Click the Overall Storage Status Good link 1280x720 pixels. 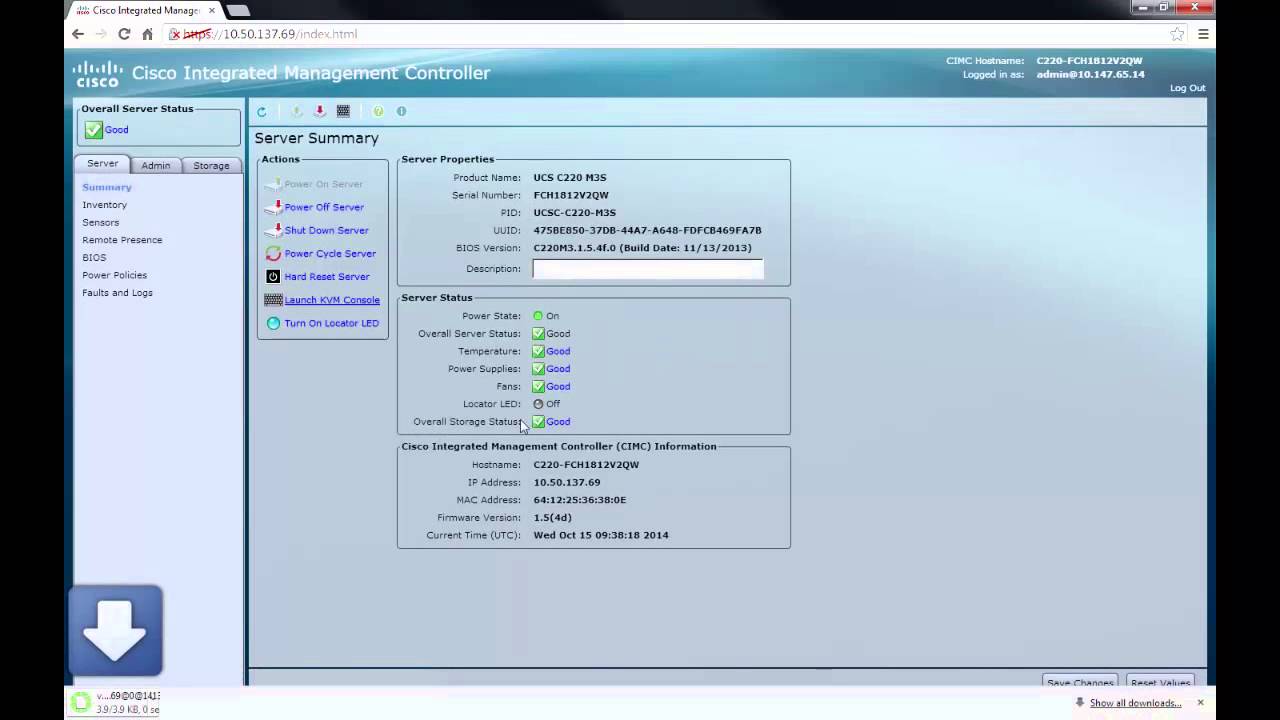coord(558,422)
